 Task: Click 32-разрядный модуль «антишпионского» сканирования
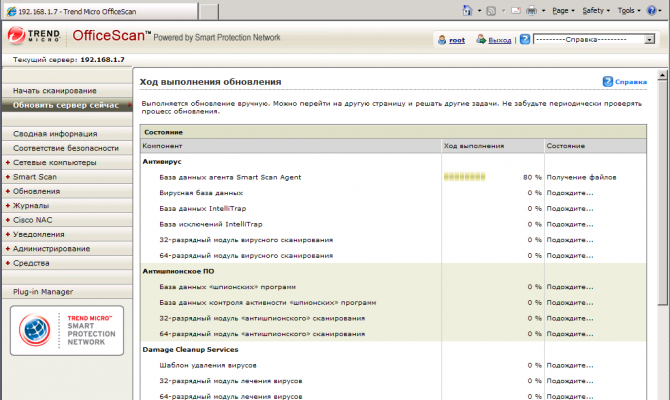click(x=262, y=318)
